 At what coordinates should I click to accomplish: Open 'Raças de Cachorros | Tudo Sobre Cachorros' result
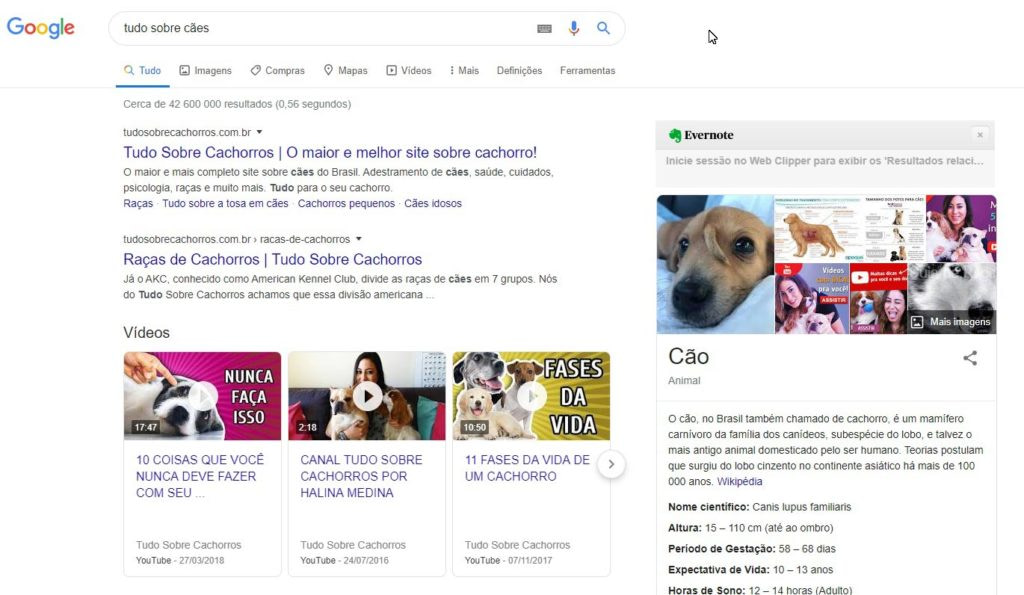(272, 259)
